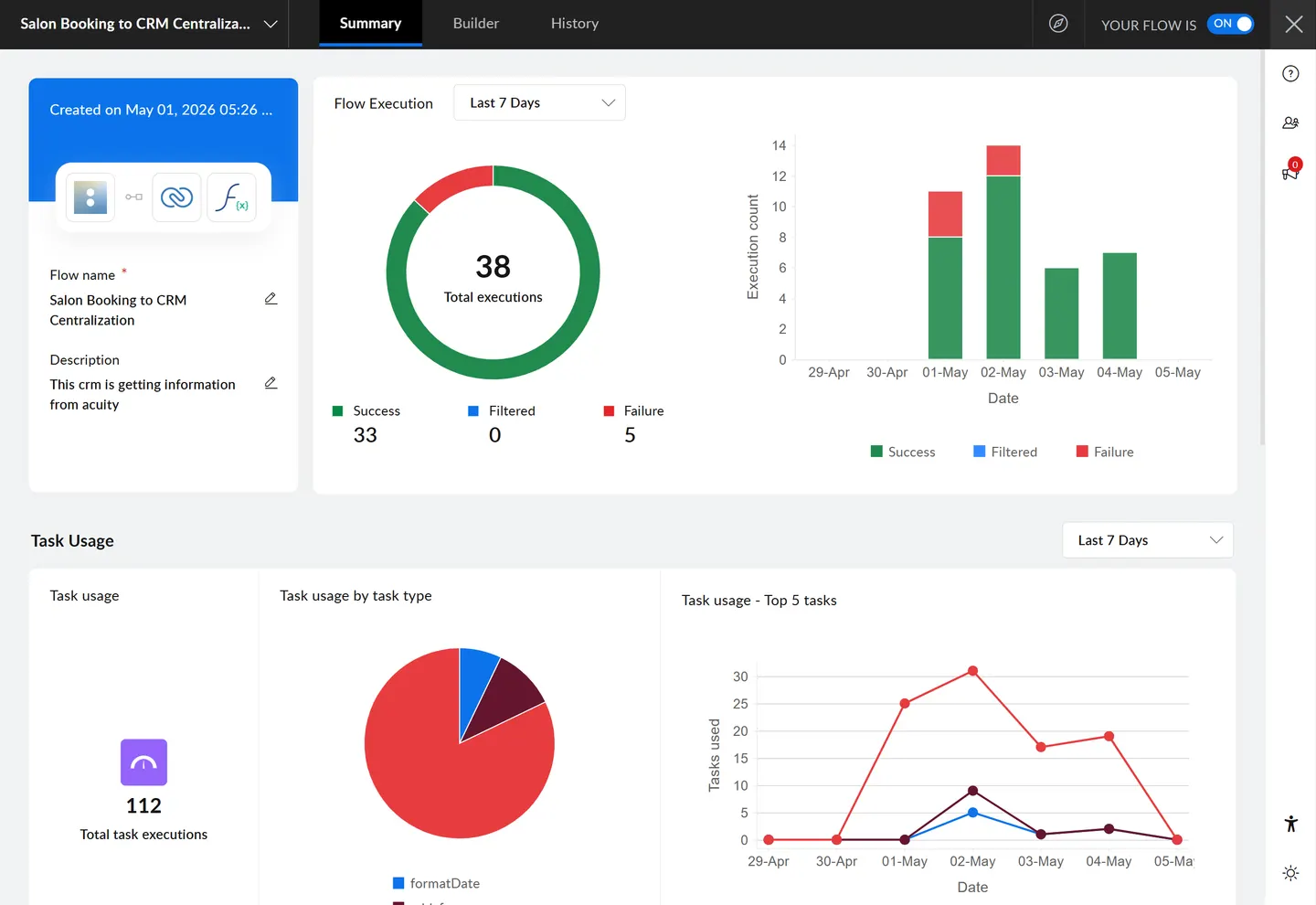The image size is (1316, 905).
Task: Edit the description pencil icon
Action: pos(271,383)
